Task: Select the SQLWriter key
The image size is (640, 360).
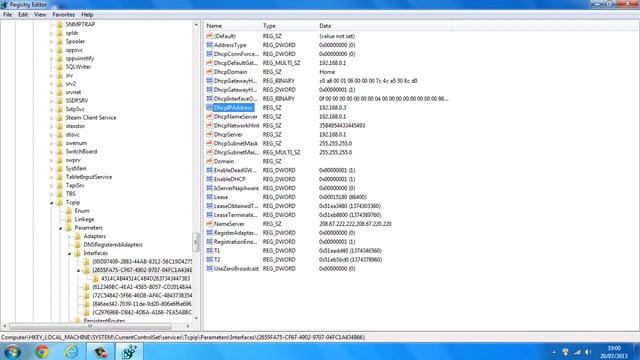Action: [x=78, y=67]
